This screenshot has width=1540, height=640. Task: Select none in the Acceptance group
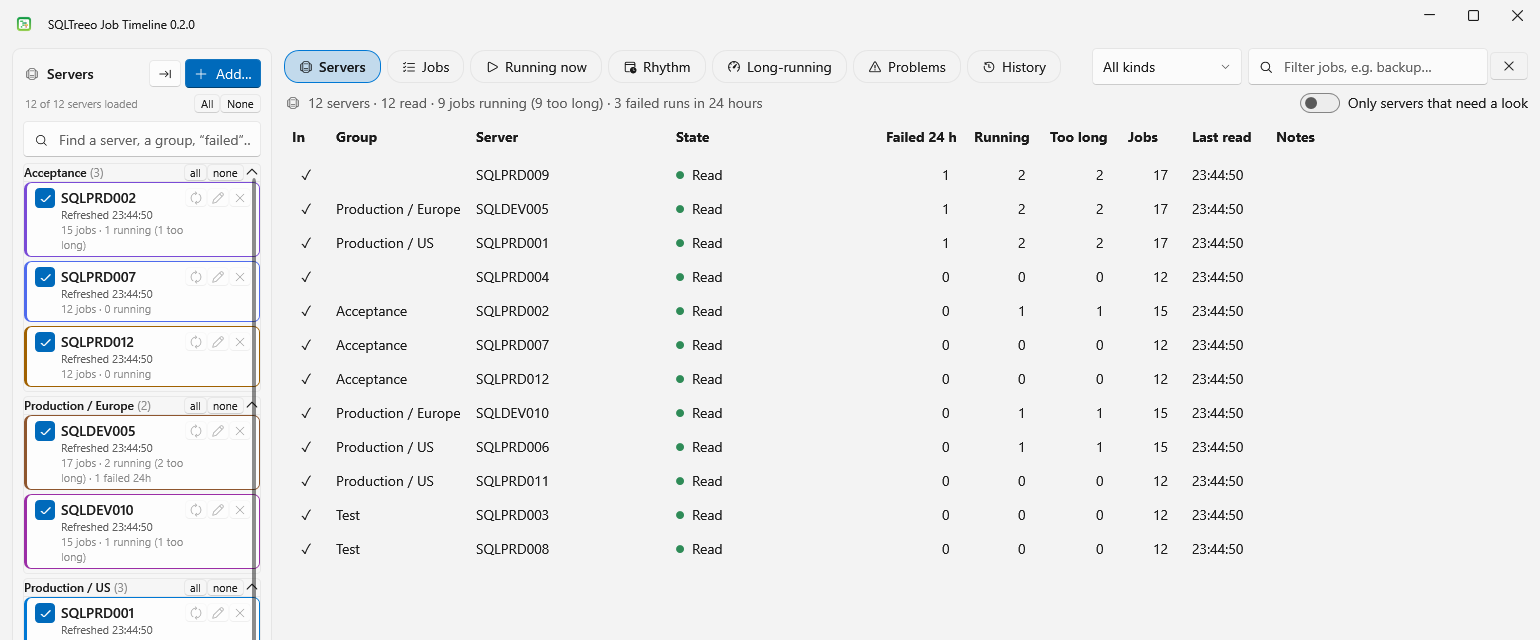(x=225, y=173)
